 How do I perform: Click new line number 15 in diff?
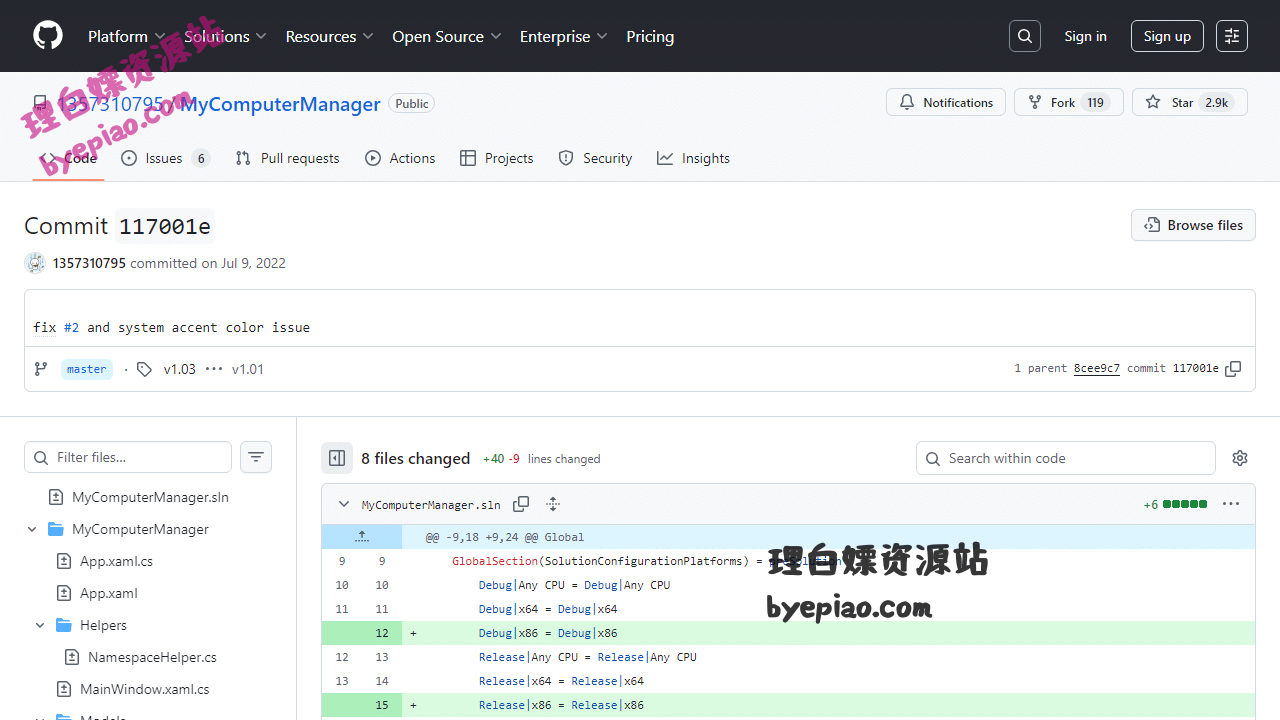tap(382, 705)
